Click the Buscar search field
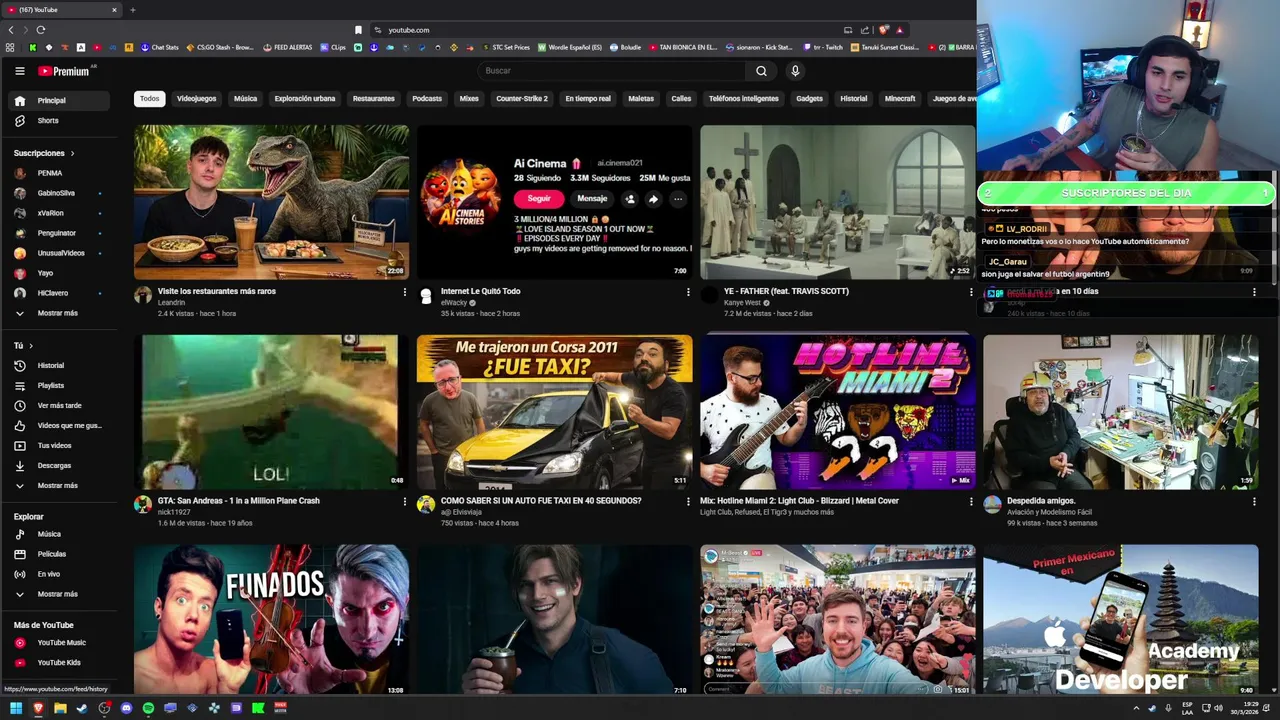Image resolution: width=1280 pixels, height=720 pixels. click(x=612, y=71)
